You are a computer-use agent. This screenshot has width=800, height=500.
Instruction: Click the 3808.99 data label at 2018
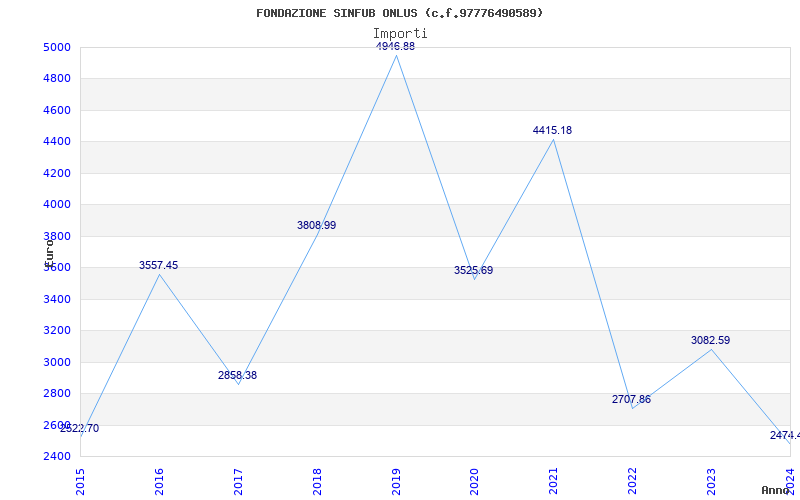pos(317,226)
